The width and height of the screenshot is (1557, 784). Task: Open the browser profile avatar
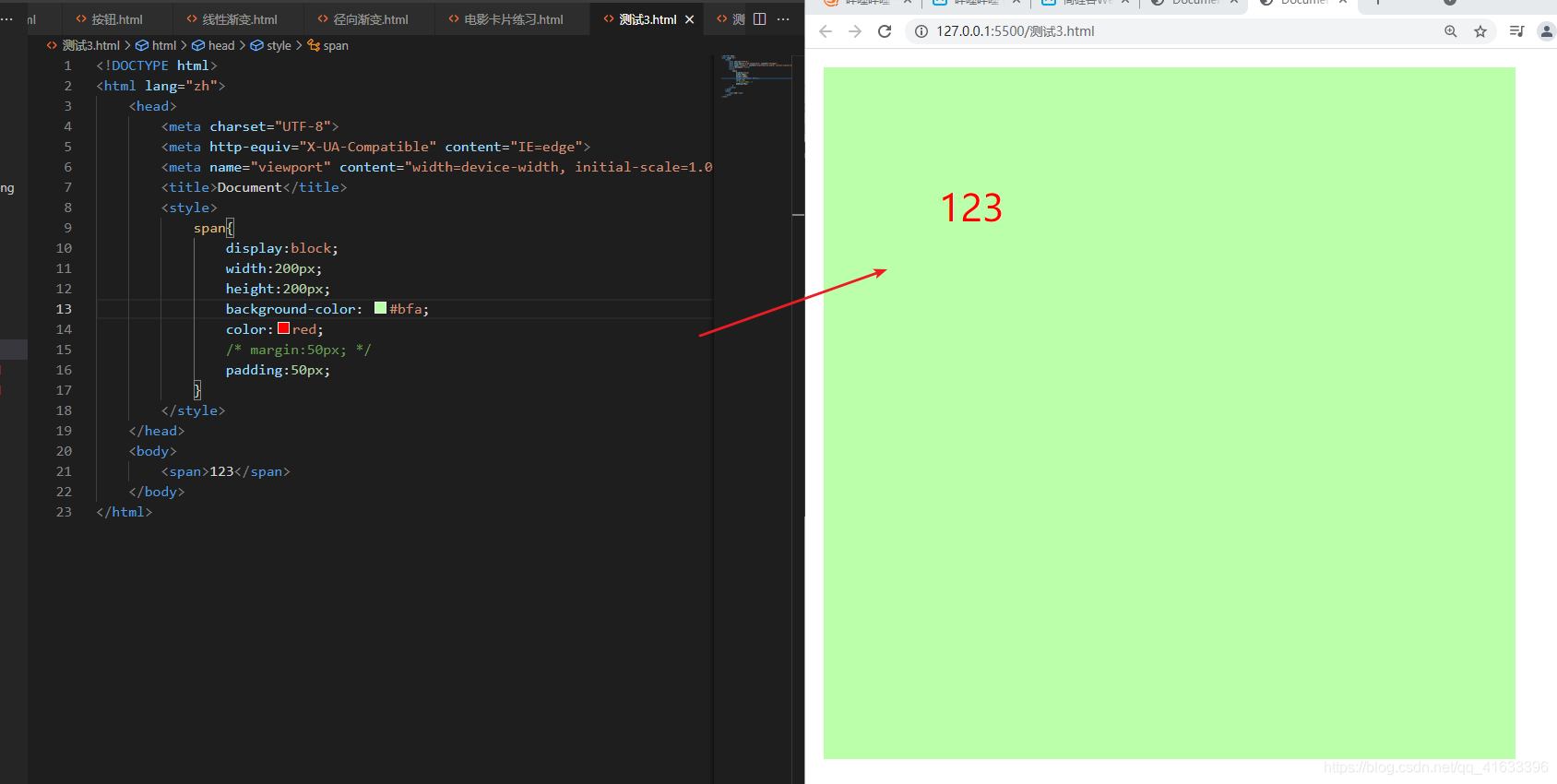[1547, 31]
